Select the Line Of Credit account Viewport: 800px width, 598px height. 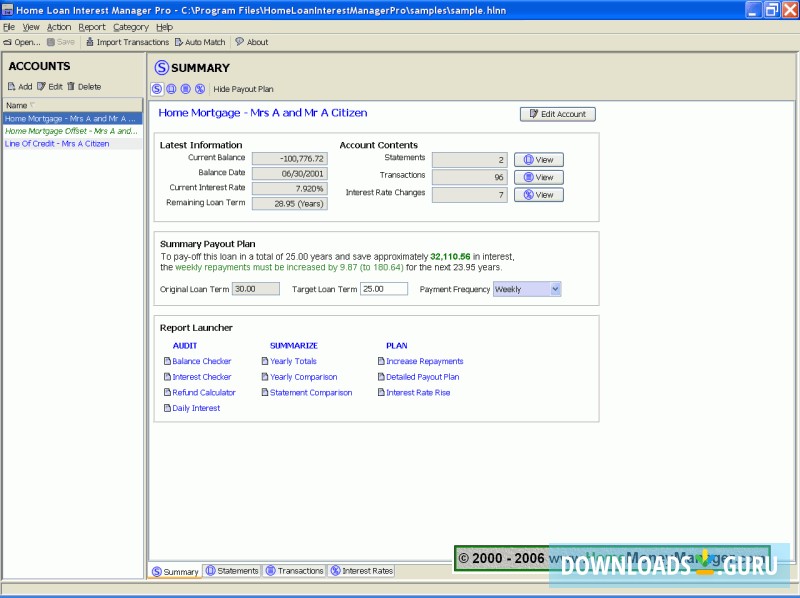coord(57,144)
